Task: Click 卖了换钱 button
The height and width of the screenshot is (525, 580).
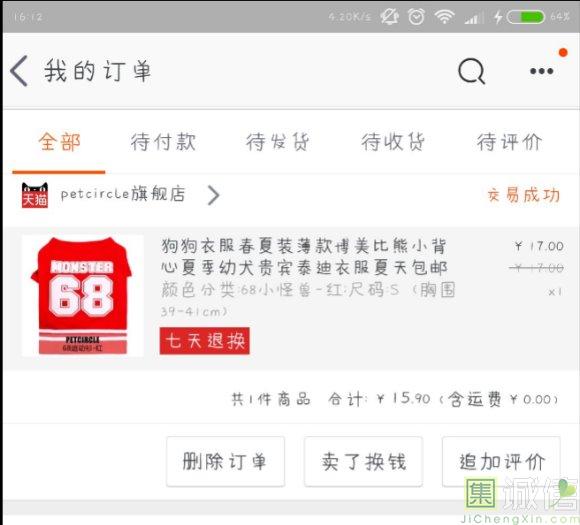Action: 363,461
